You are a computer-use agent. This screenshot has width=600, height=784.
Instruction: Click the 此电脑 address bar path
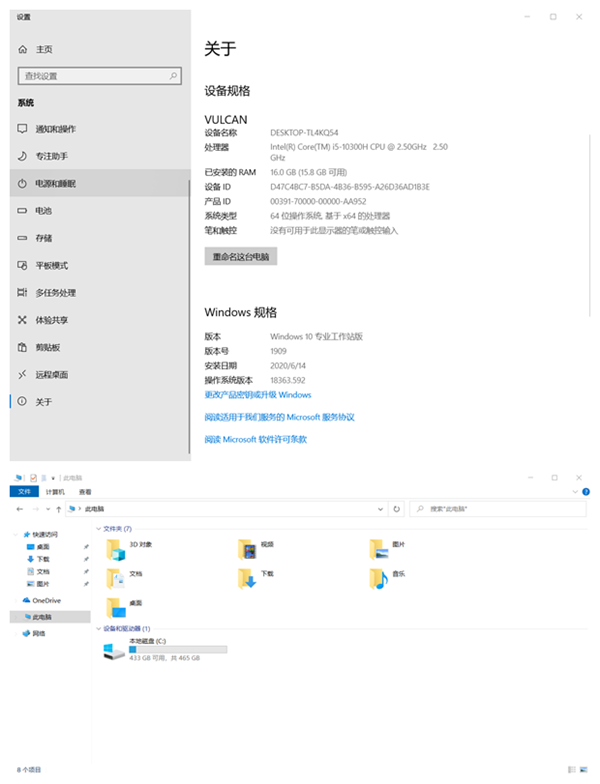(94, 509)
